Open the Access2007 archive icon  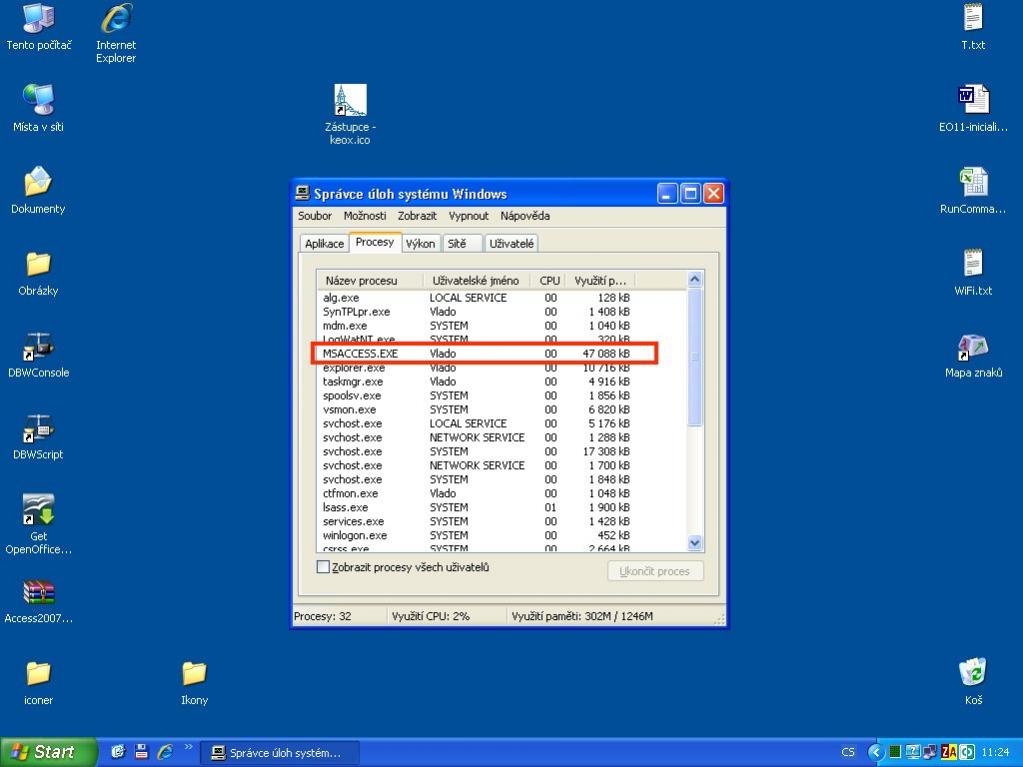(x=38, y=592)
